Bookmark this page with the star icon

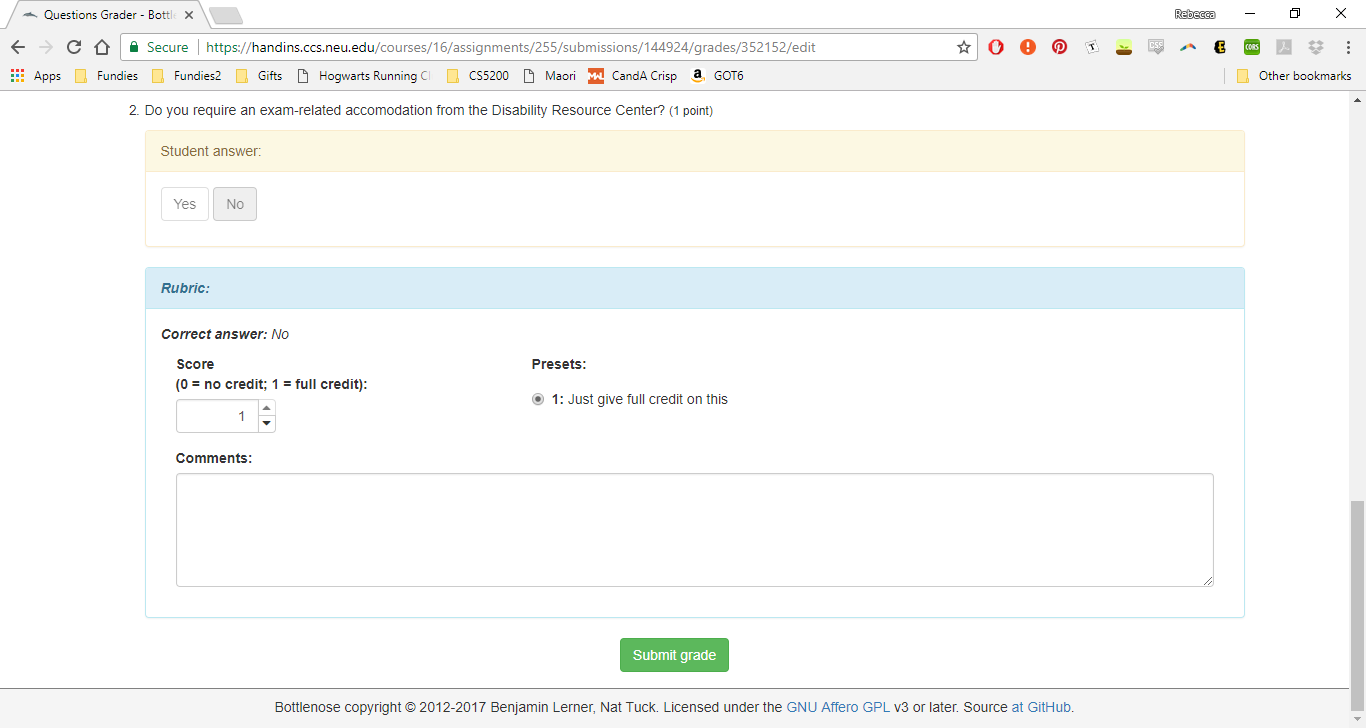[964, 47]
